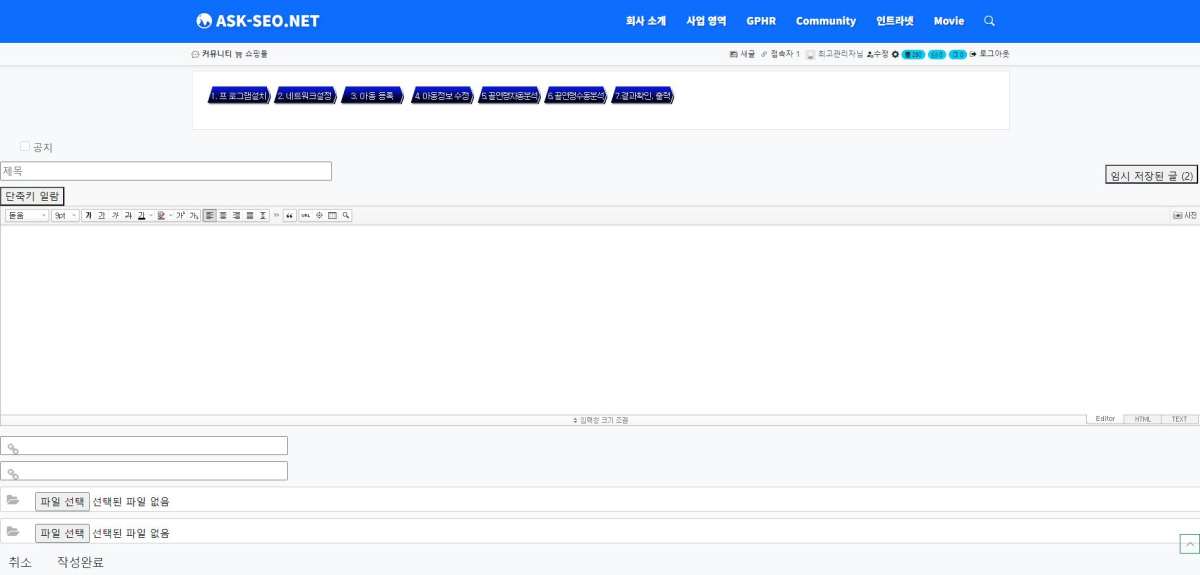Switch to the TEXT mode tab
1200x575 pixels.
click(1180, 419)
